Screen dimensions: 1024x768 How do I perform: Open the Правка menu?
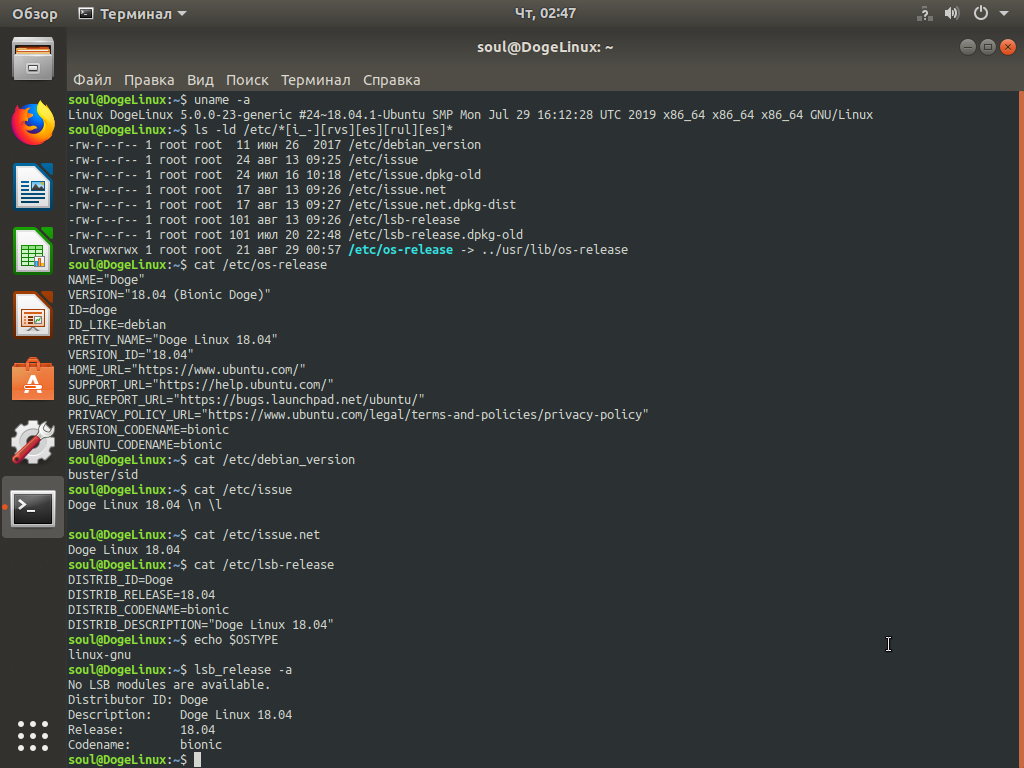tap(149, 80)
